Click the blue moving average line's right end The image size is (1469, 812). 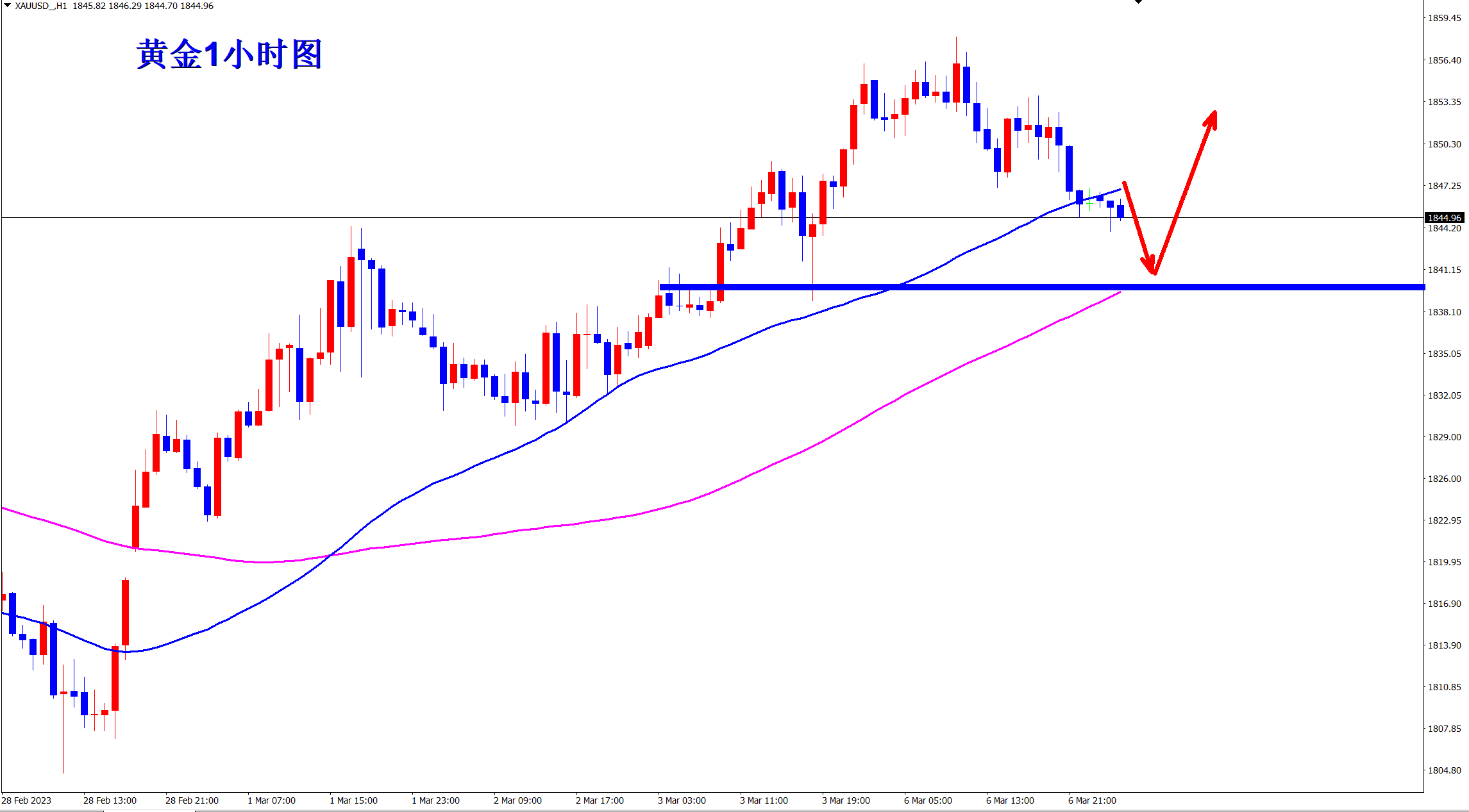click(1119, 190)
